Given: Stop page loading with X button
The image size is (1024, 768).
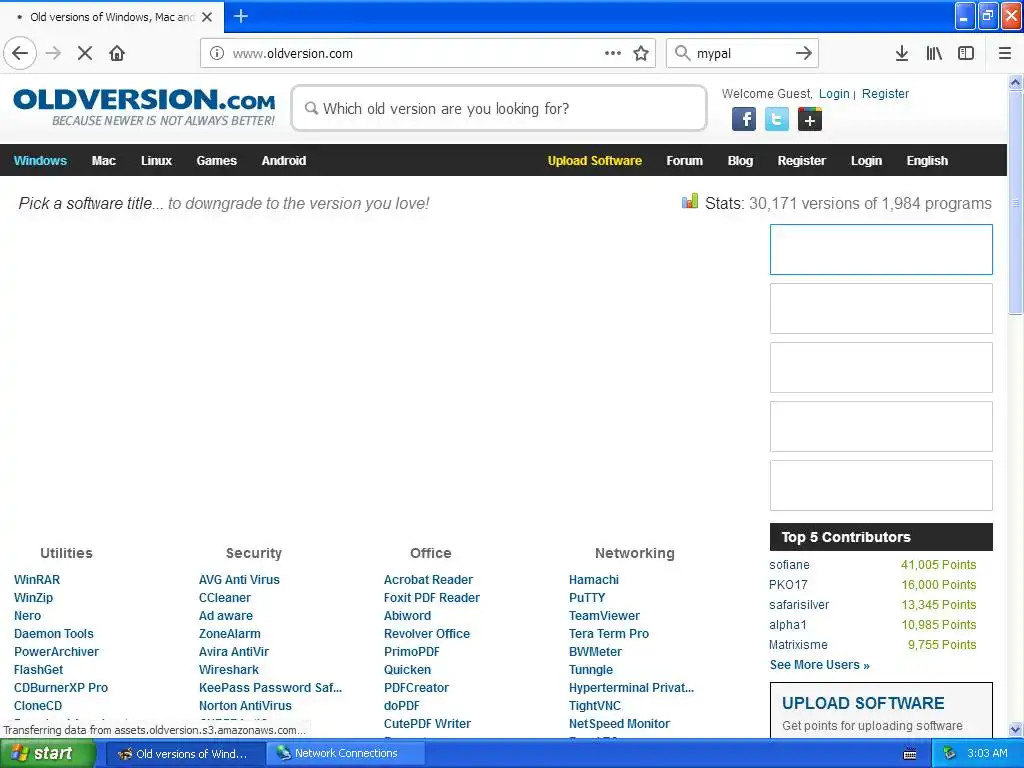Looking at the screenshot, I should 85,53.
